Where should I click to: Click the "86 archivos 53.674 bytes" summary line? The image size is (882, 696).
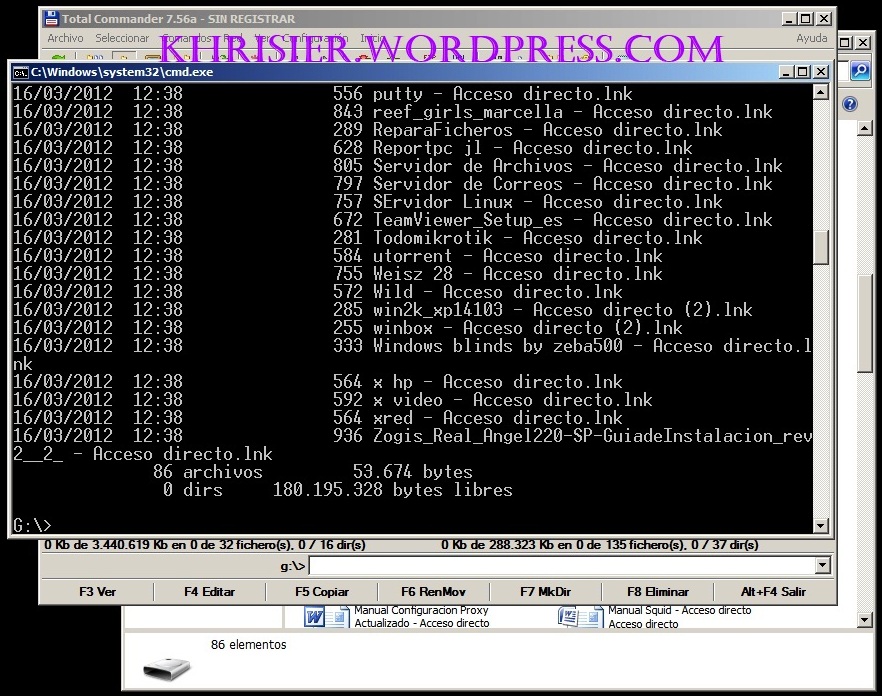point(313,472)
